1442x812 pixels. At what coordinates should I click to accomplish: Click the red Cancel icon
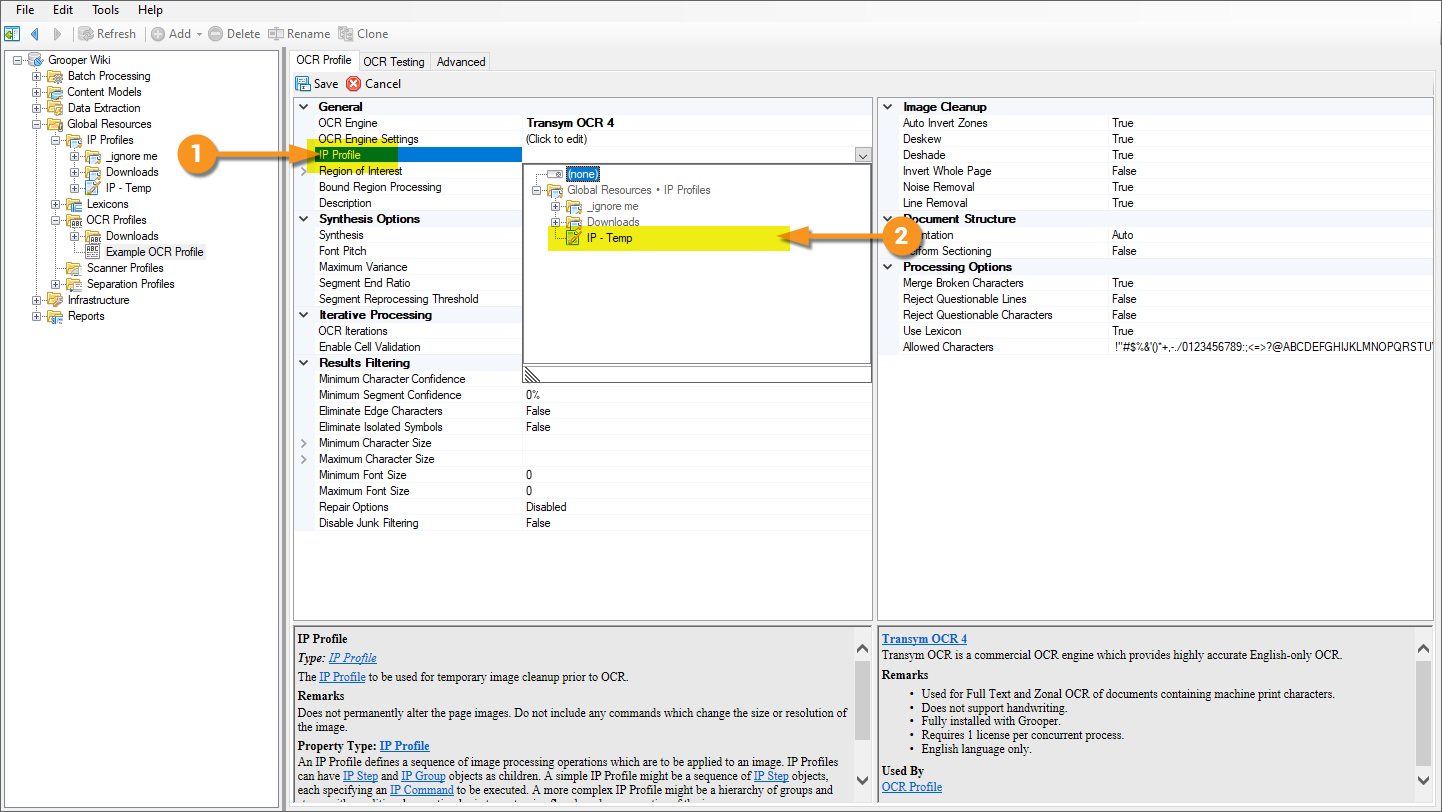353,84
